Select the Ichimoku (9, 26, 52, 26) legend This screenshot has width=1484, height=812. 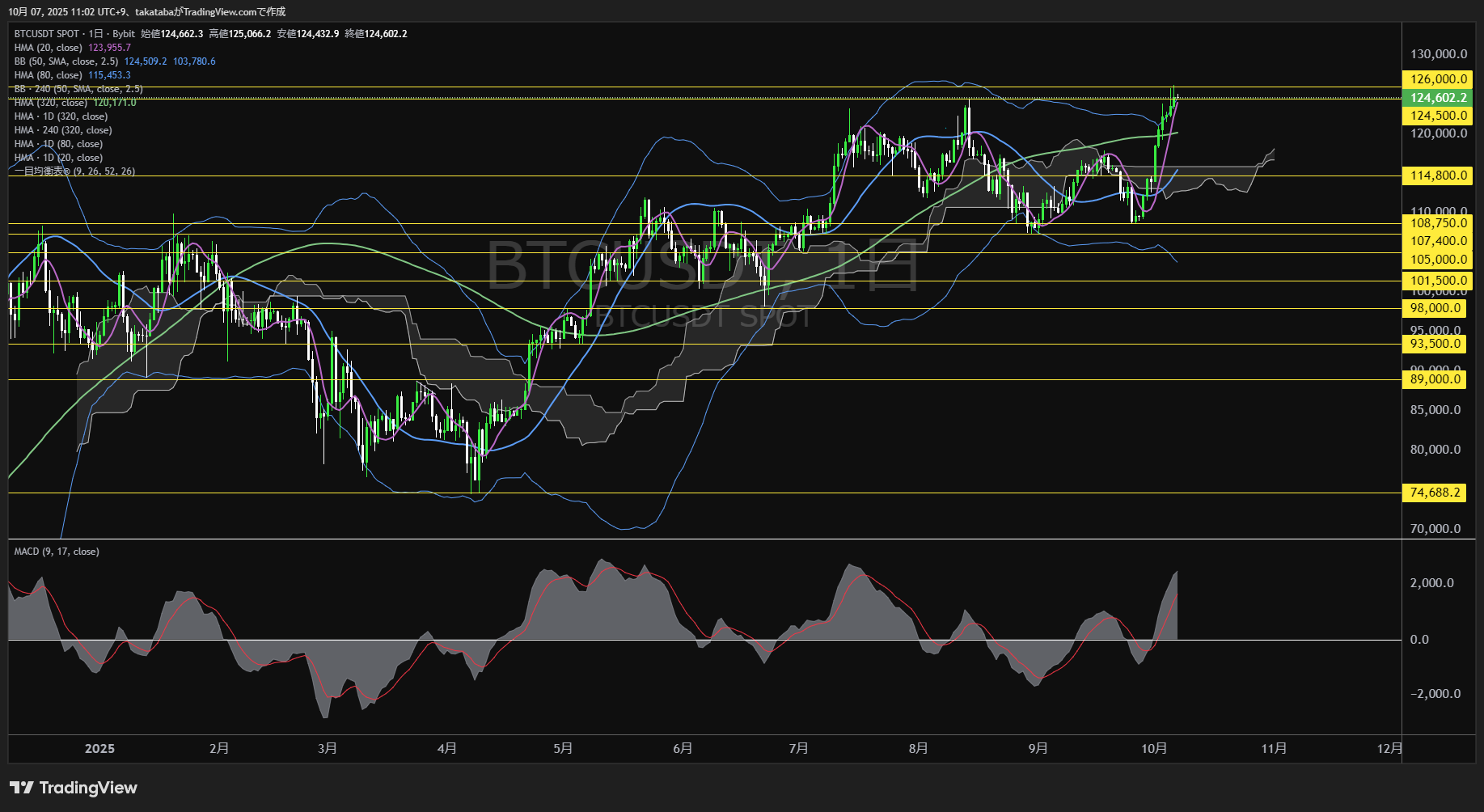tap(74, 171)
